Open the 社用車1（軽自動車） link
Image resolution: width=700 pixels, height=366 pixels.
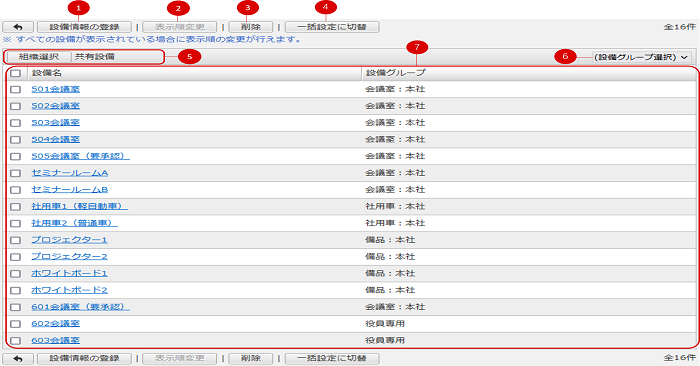tap(79, 206)
